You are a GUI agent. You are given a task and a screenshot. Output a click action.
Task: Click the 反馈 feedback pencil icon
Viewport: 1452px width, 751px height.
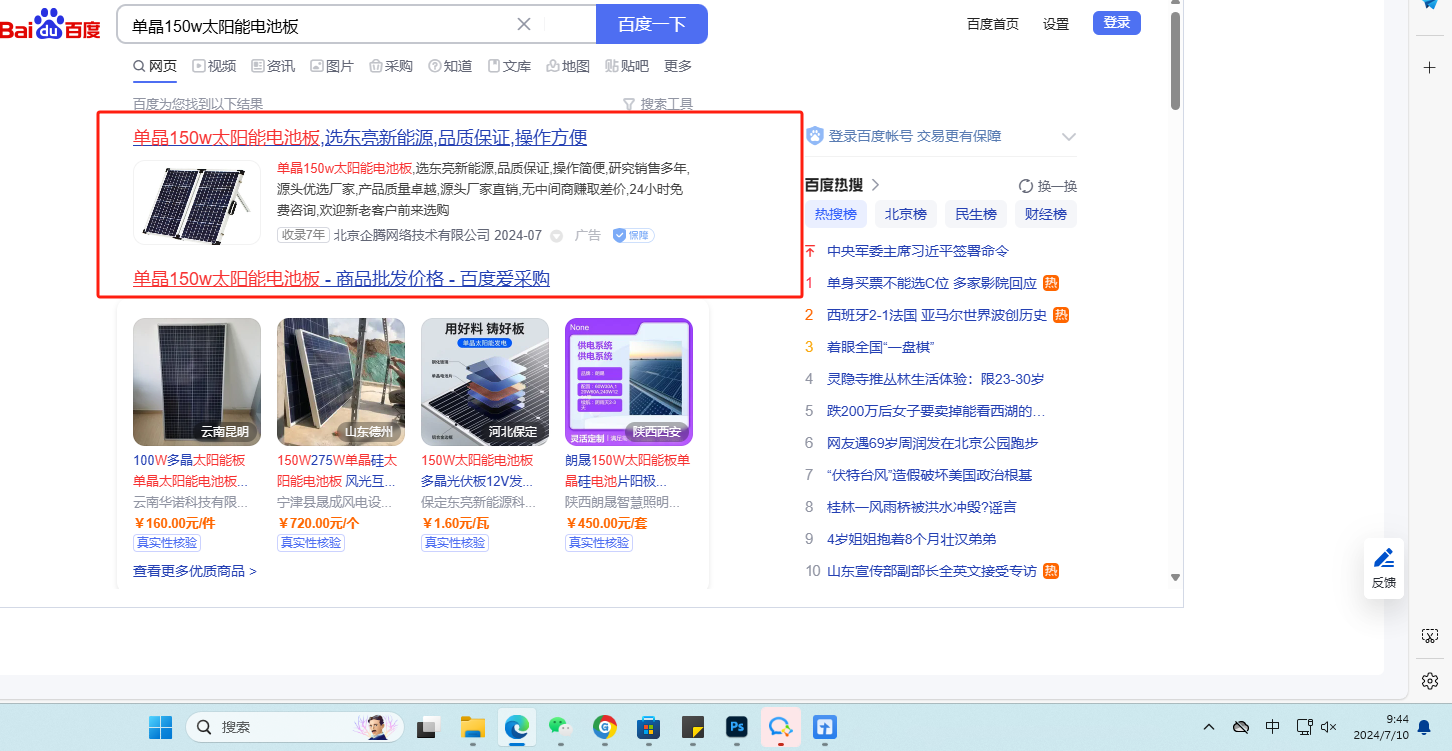[x=1384, y=559]
